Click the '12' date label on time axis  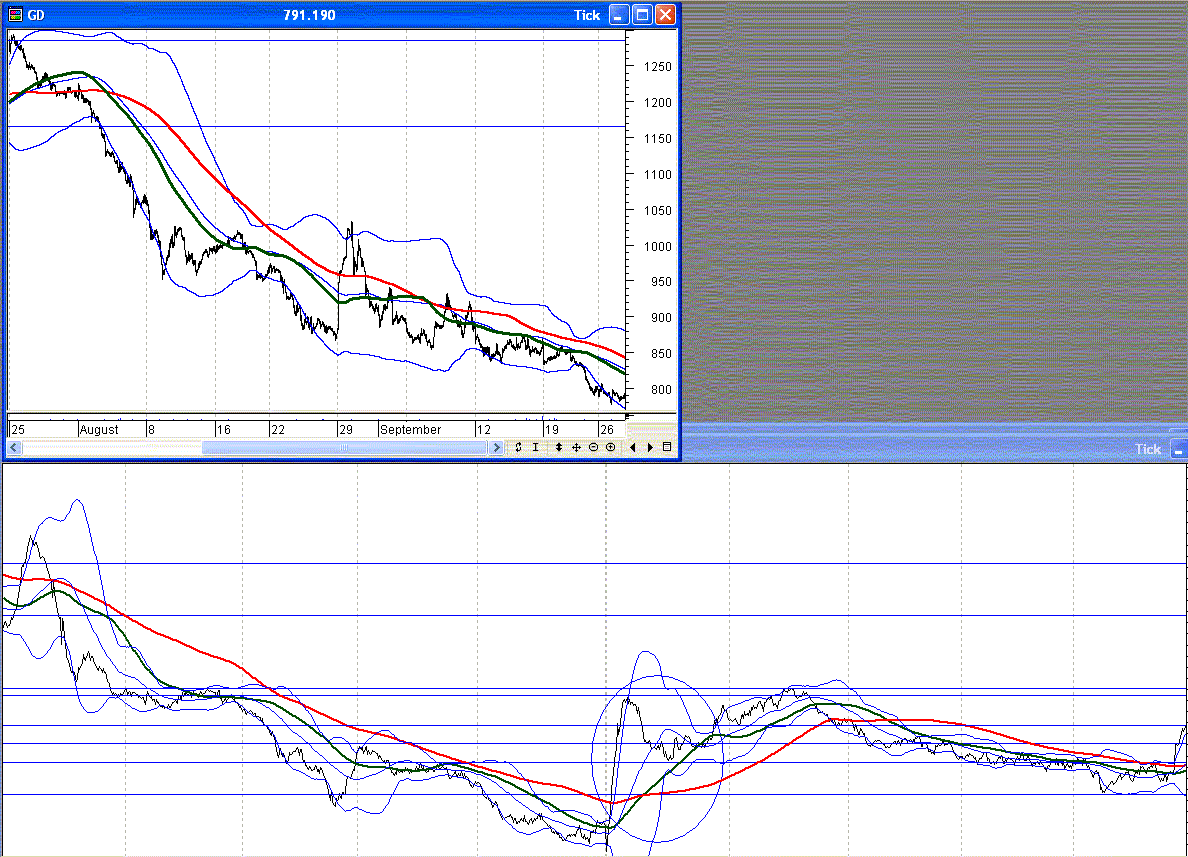(483, 430)
